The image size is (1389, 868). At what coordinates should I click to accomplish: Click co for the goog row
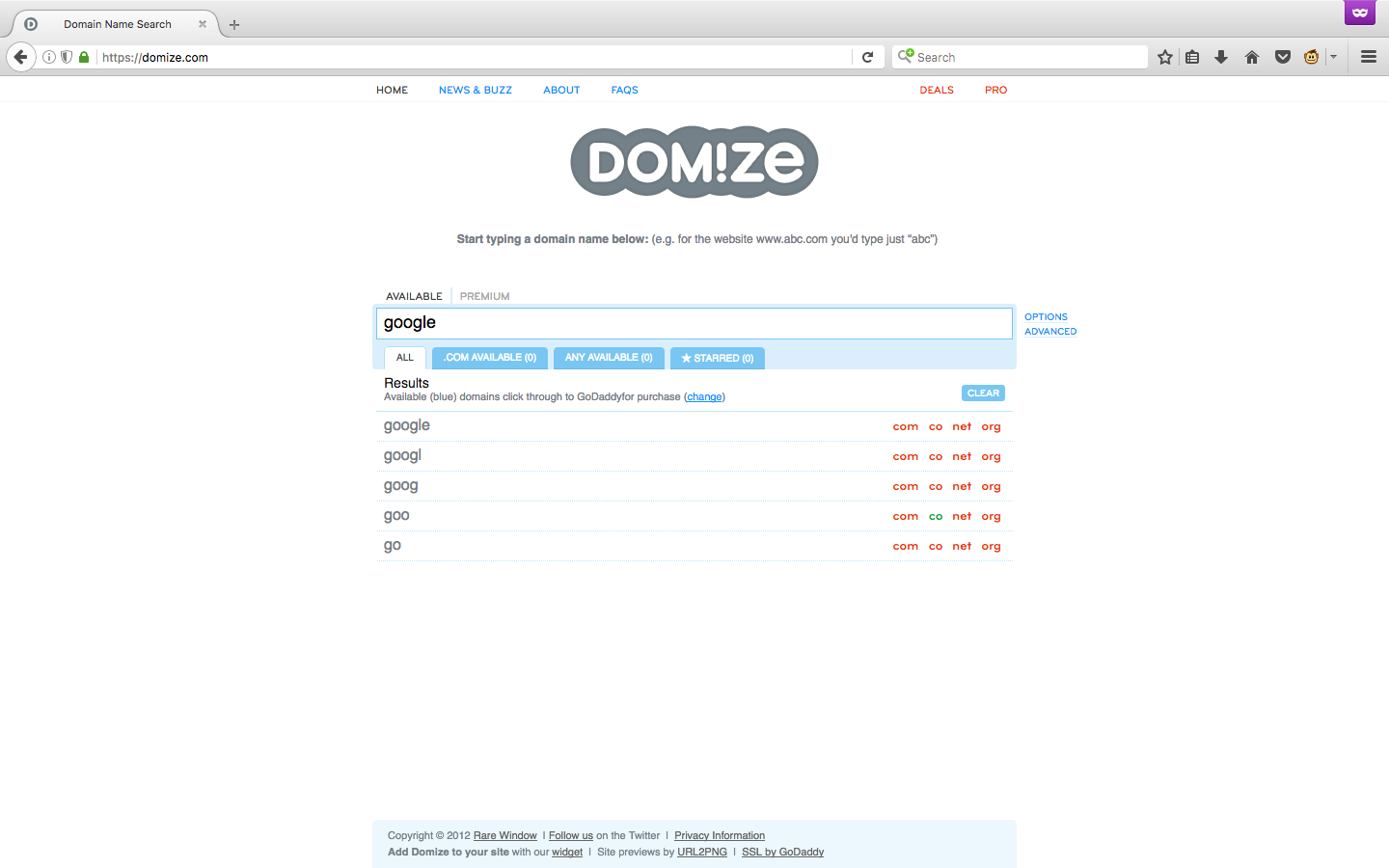click(936, 486)
